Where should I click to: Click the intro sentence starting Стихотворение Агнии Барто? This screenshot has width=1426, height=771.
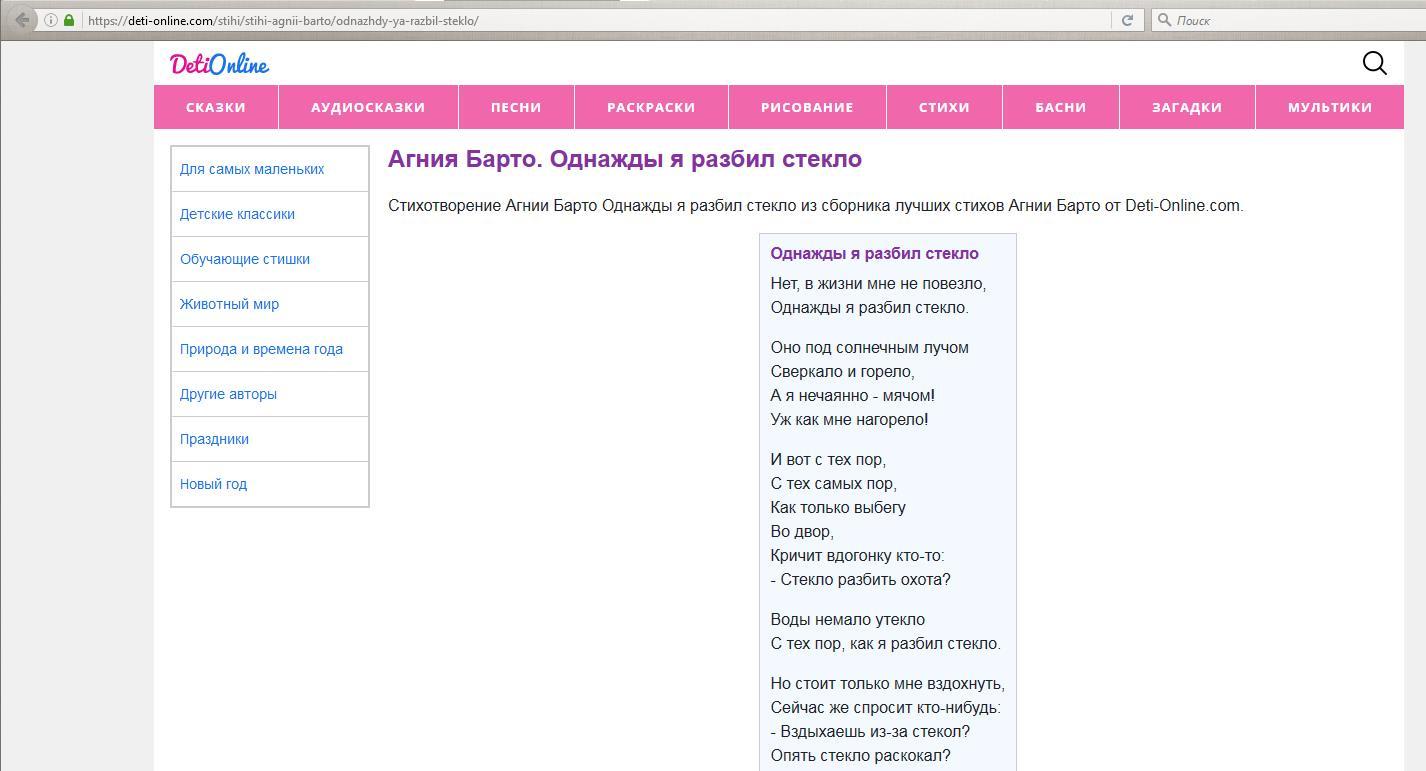tap(816, 206)
